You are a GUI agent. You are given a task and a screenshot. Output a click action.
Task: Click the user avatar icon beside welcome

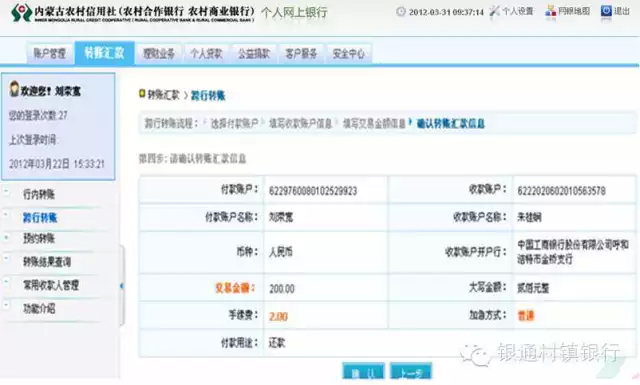(15, 89)
